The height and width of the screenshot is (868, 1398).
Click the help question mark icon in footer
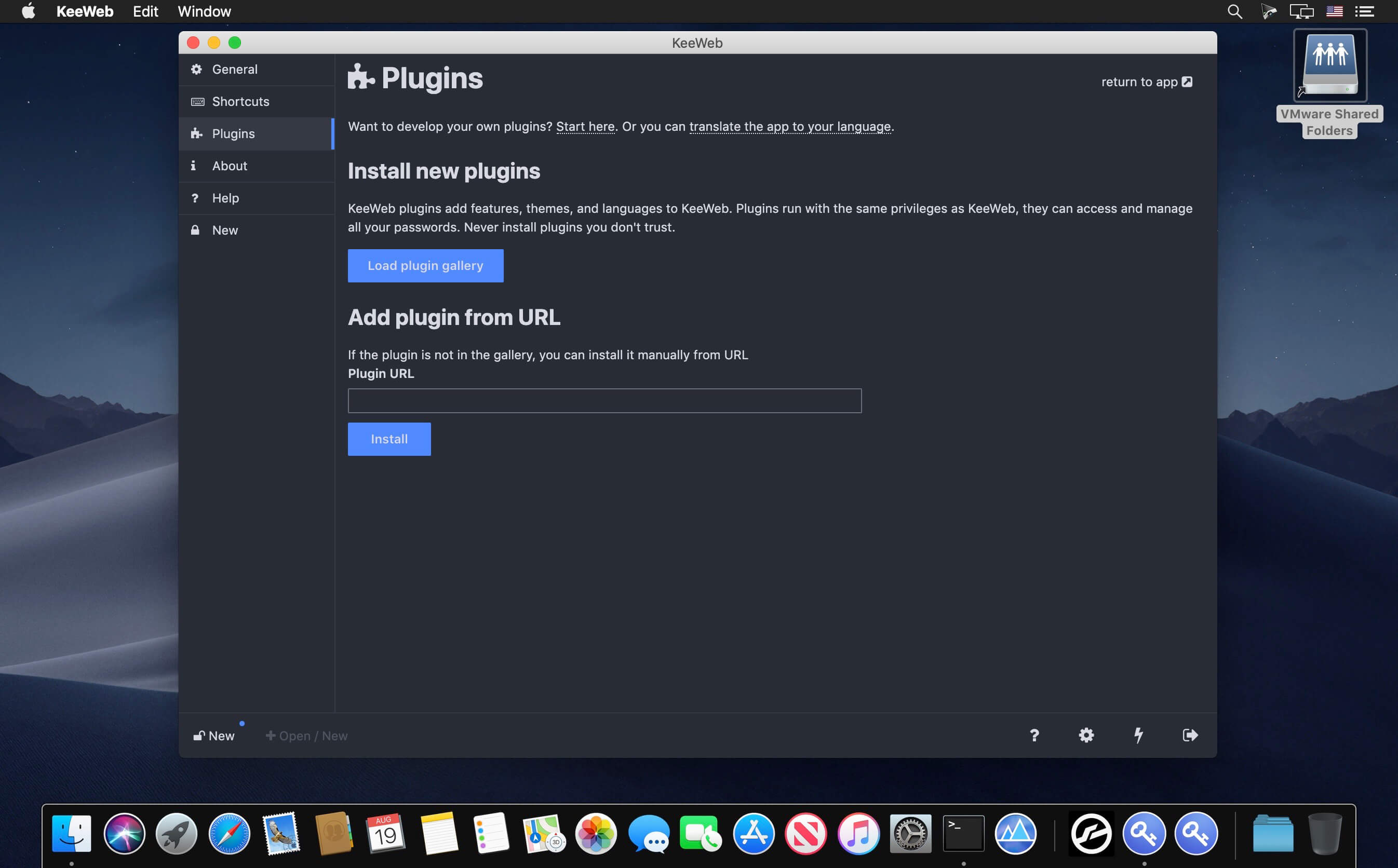(1034, 735)
